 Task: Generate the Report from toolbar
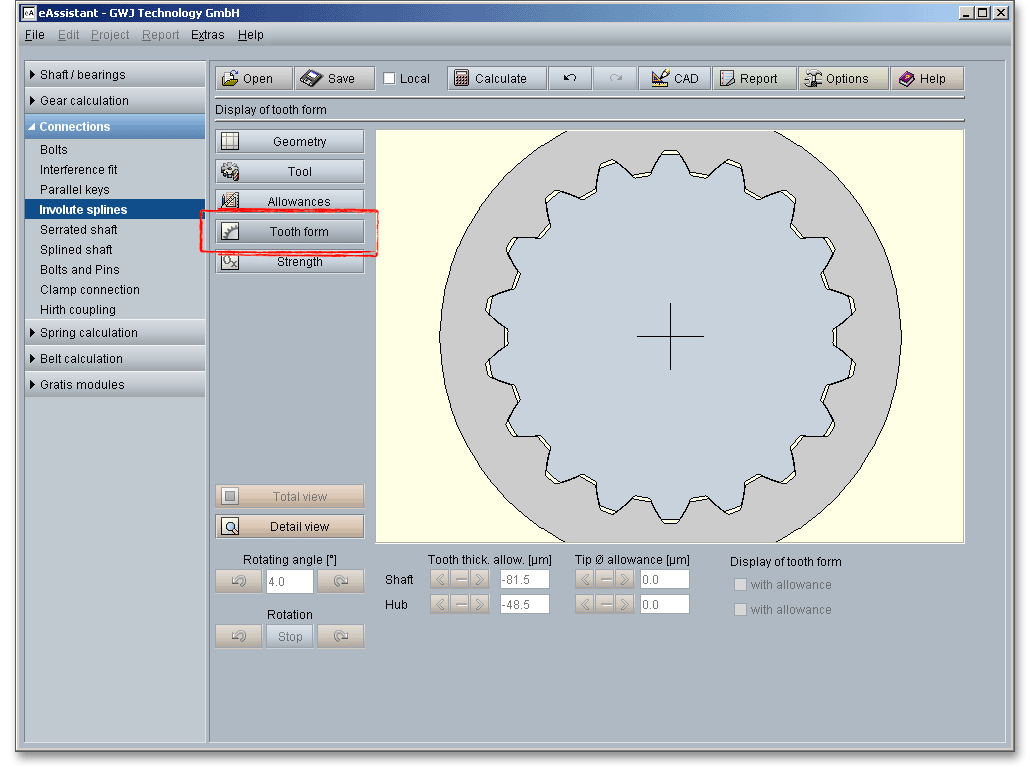(x=755, y=79)
